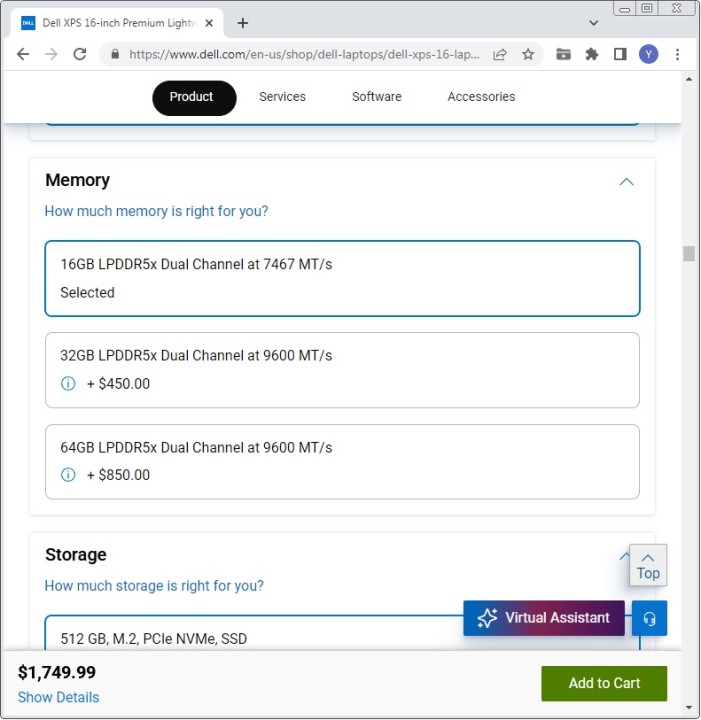Open the media control folder icon
The height and width of the screenshot is (720, 701).
click(563, 54)
